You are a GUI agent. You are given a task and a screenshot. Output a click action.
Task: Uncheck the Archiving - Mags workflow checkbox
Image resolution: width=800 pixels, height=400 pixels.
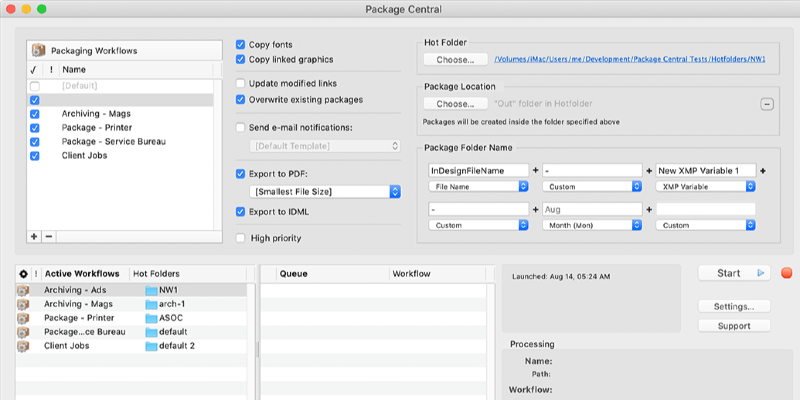click(35, 114)
